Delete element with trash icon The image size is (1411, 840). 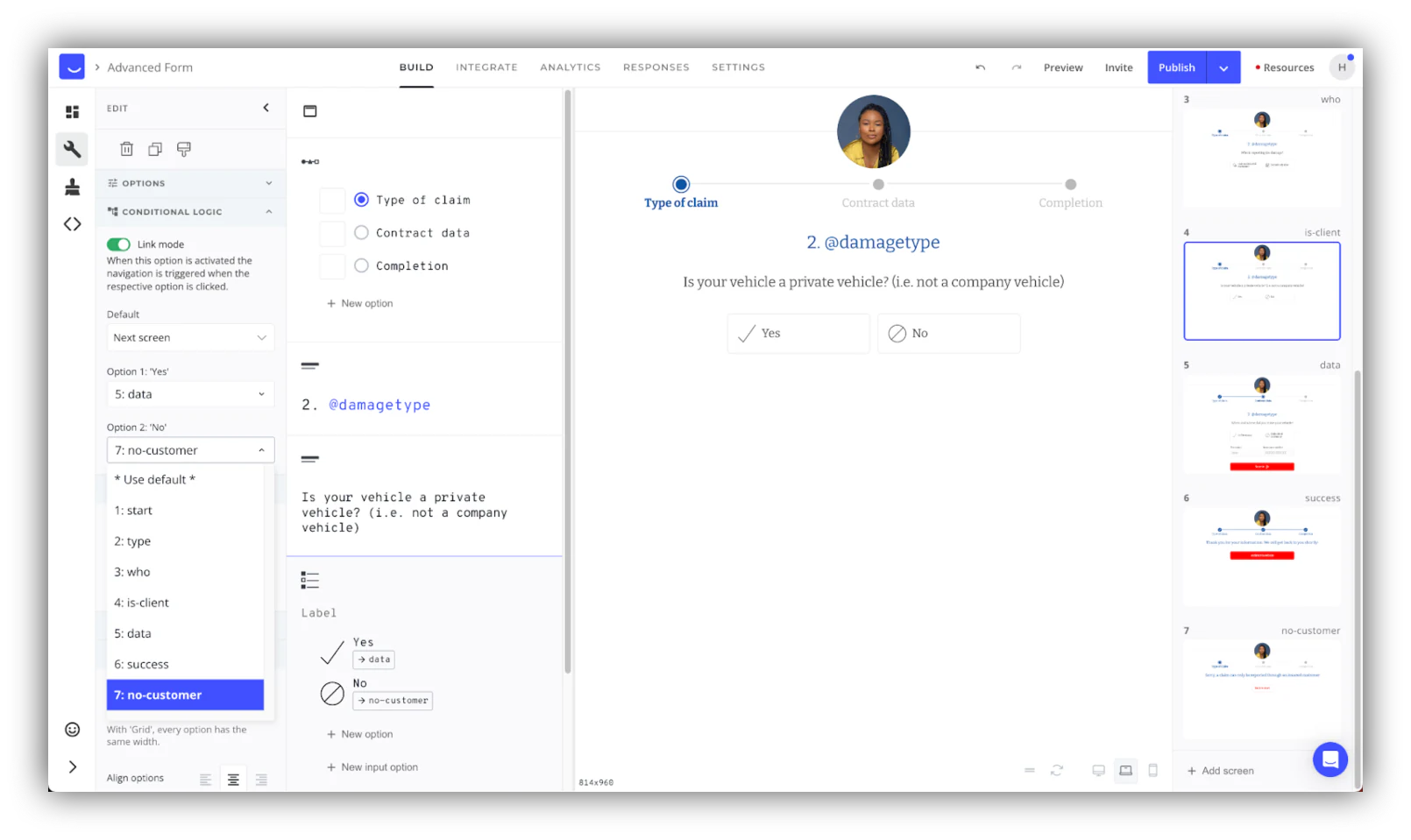126,149
